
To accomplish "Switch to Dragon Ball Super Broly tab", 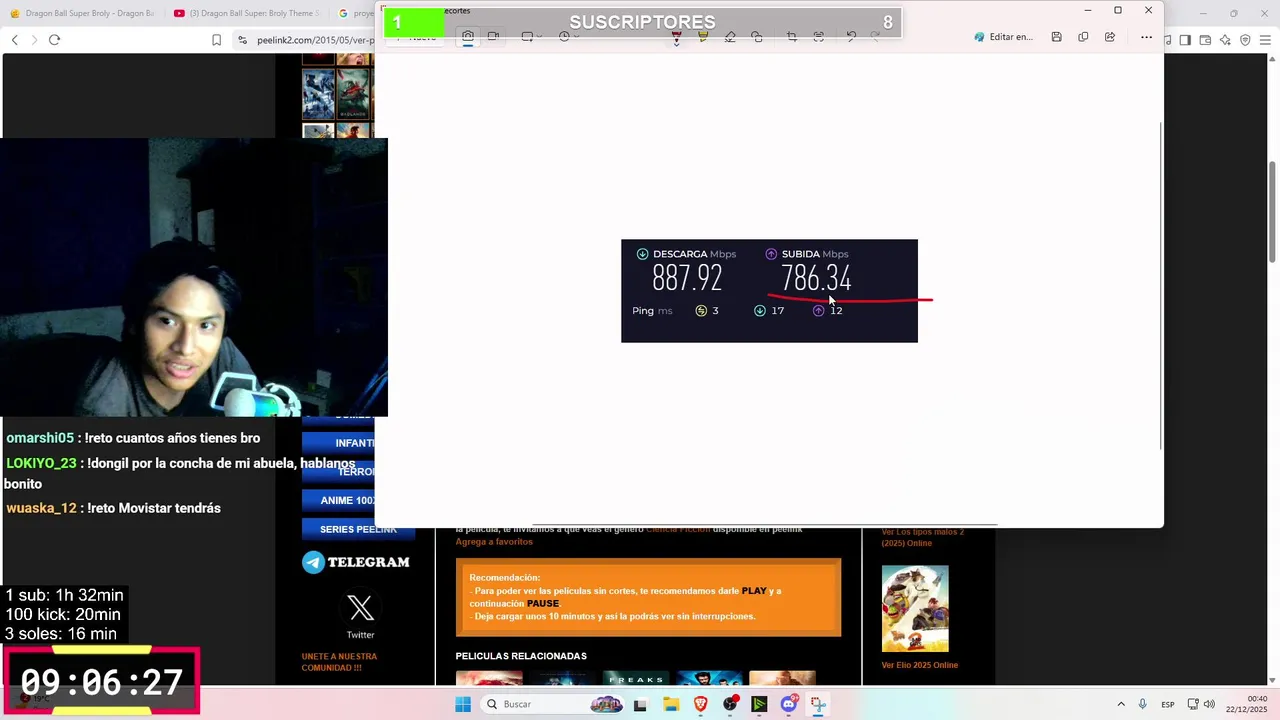I will tap(82, 13).
